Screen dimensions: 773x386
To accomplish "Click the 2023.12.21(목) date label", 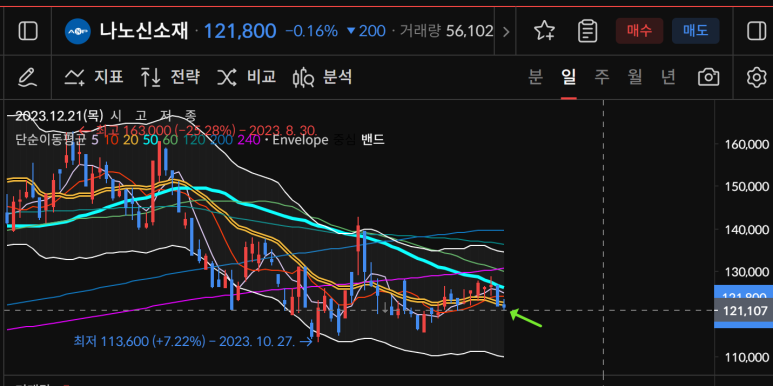I will (59, 116).
